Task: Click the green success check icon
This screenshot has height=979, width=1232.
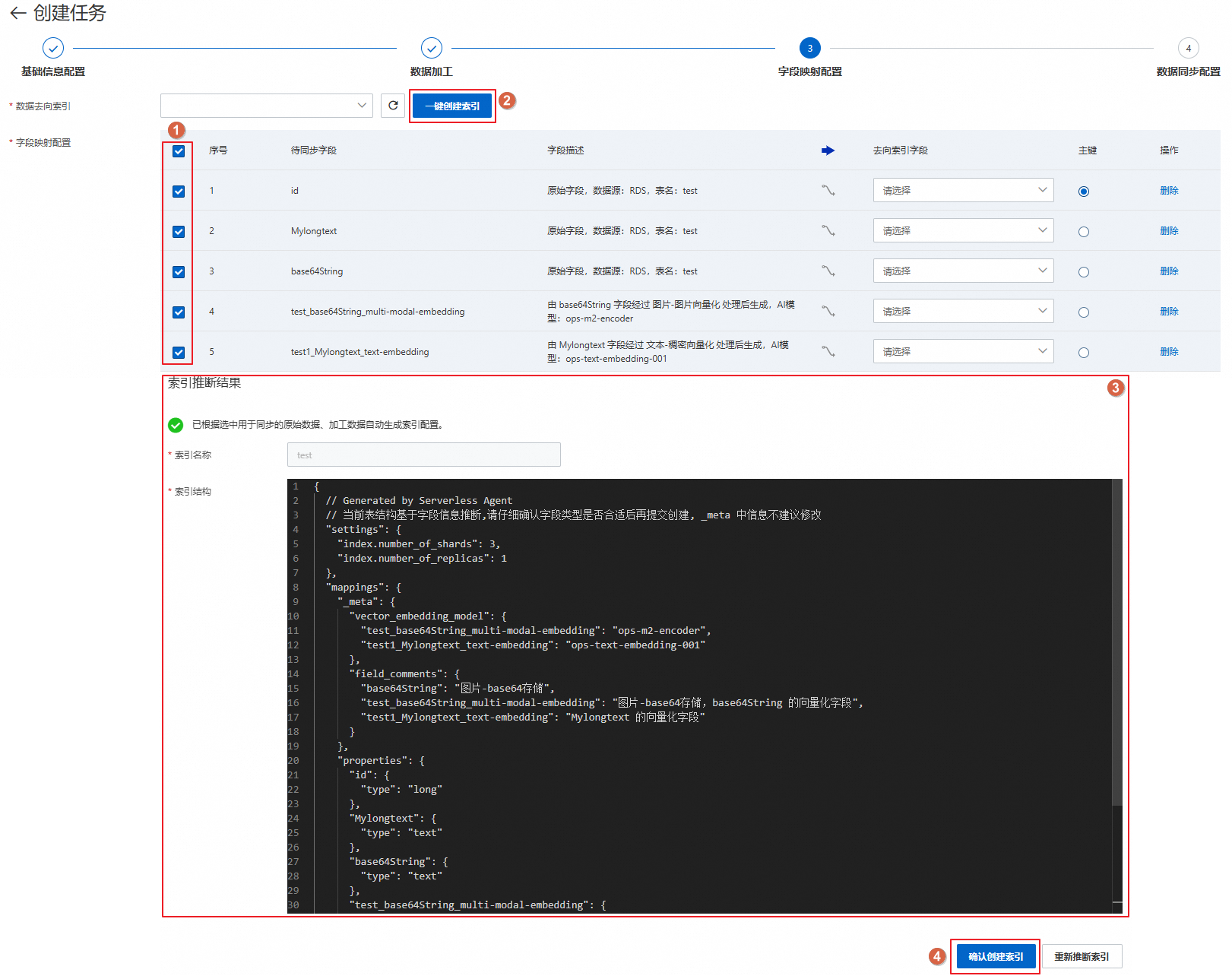Action: pyautogui.click(x=176, y=425)
